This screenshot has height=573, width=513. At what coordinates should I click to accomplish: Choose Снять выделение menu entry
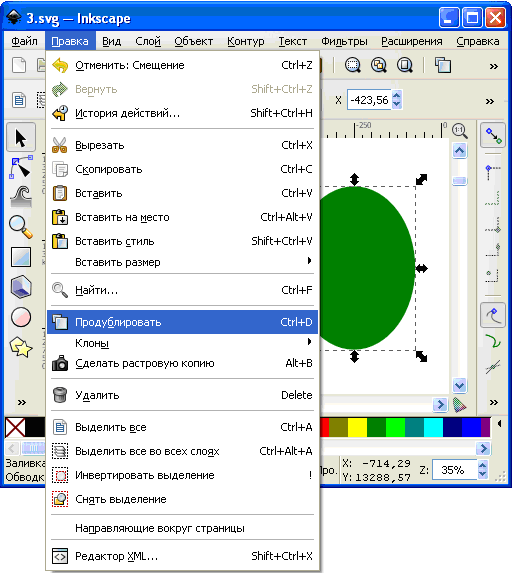click(x=182, y=499)
